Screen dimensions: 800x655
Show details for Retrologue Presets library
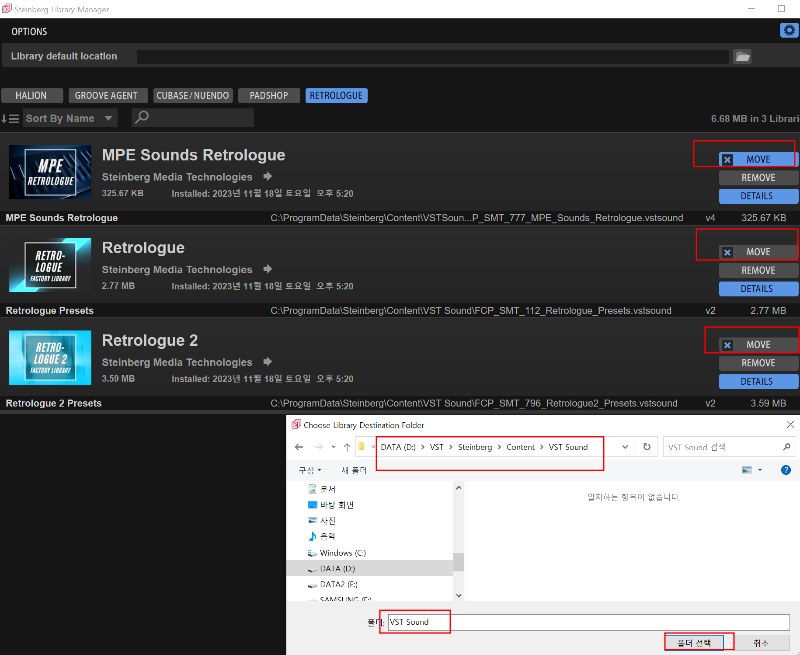pyautogui.click(x=758, y=289)
